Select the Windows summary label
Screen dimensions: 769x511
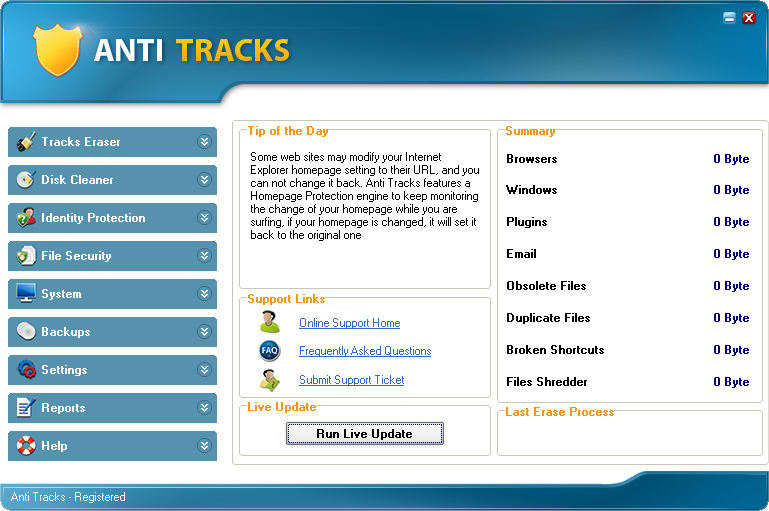click(x=532, y=190)
